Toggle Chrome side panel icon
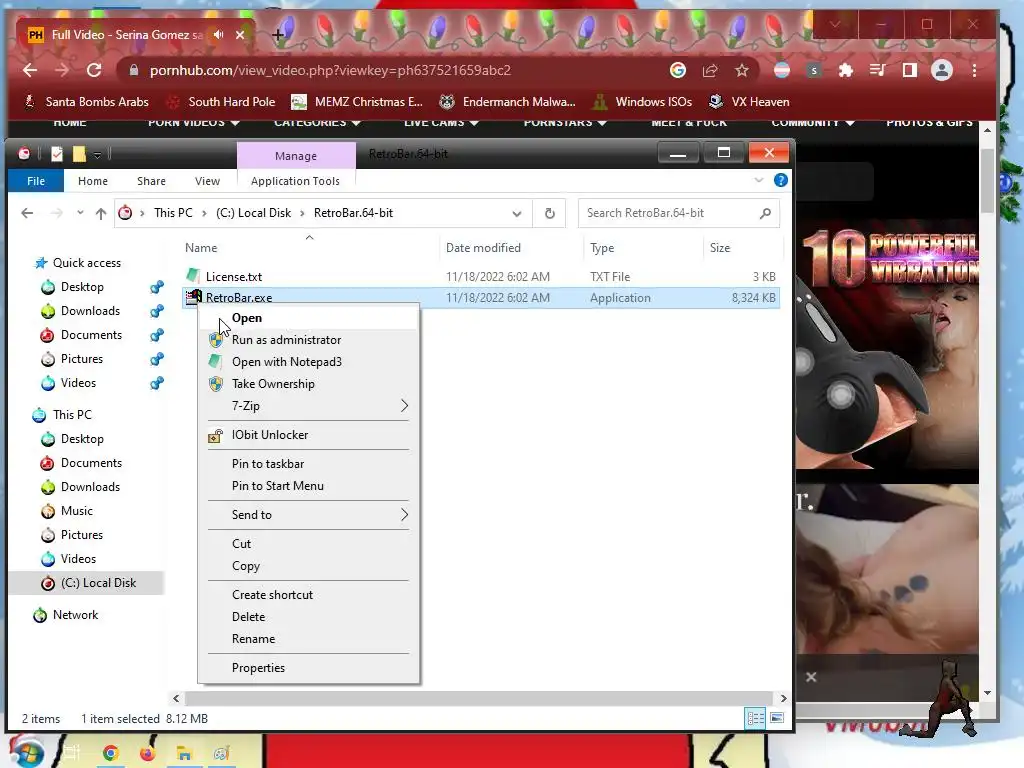1024x768 pixels. tap(910, 70)
